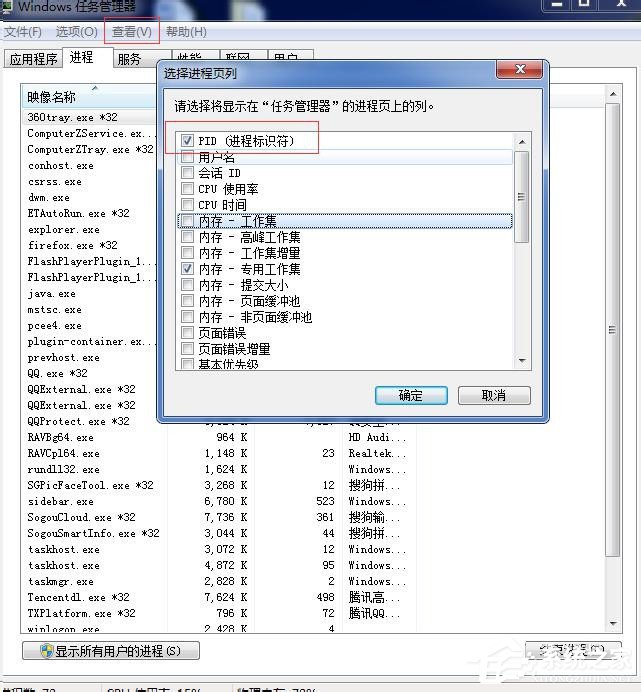641x692 pixels.
Task: Select process RAVBg64.exe
Action: (x=60, y=437)
